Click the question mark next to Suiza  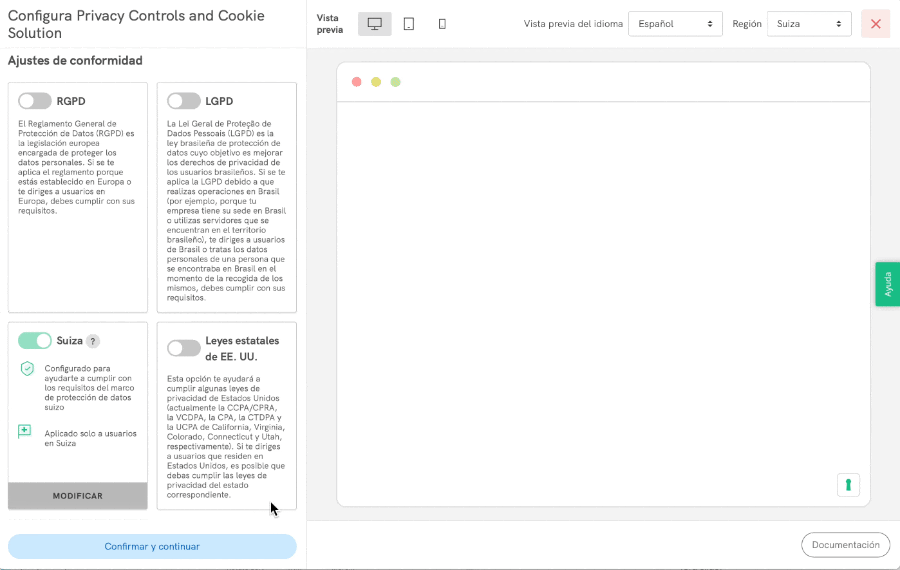(x=93, y=341)
